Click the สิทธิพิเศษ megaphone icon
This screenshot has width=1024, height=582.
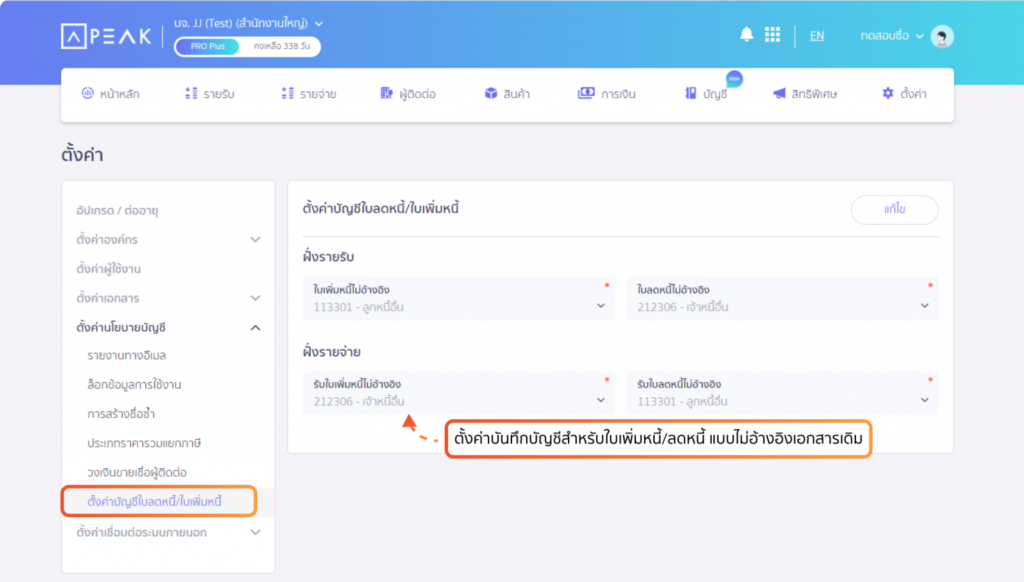pyautogui.click(x=779, y=93)
